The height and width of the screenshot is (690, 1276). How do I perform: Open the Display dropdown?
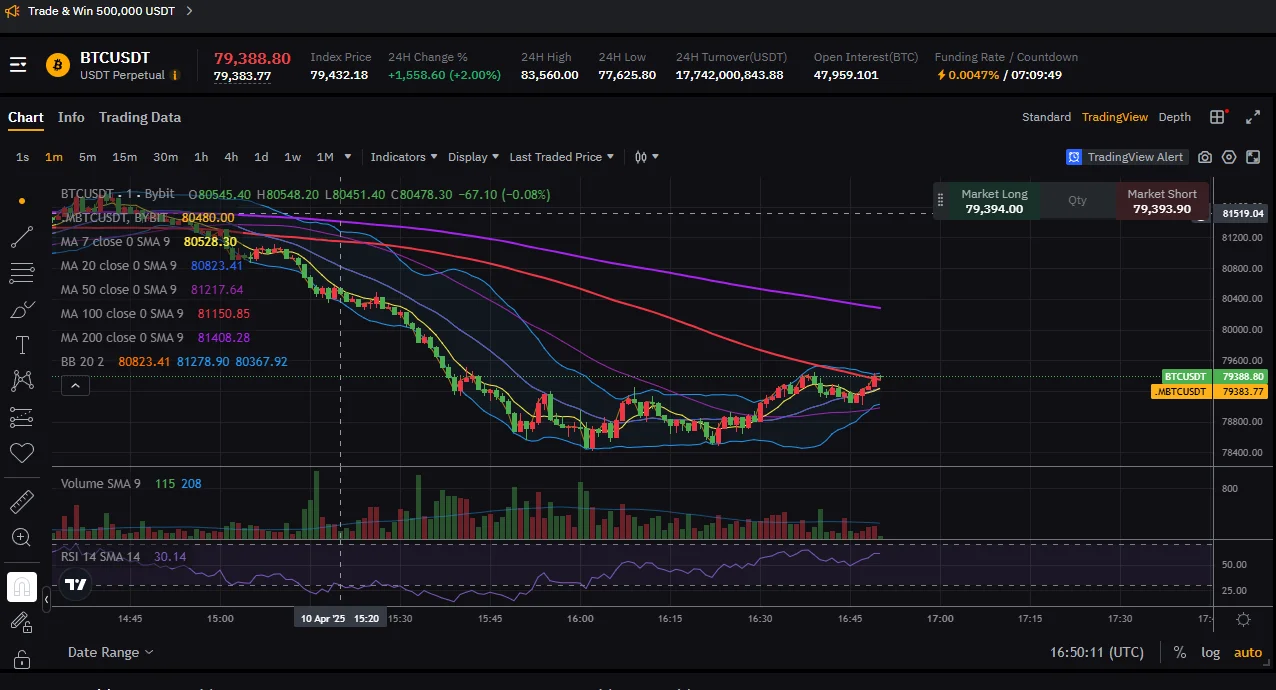[473, 157]
